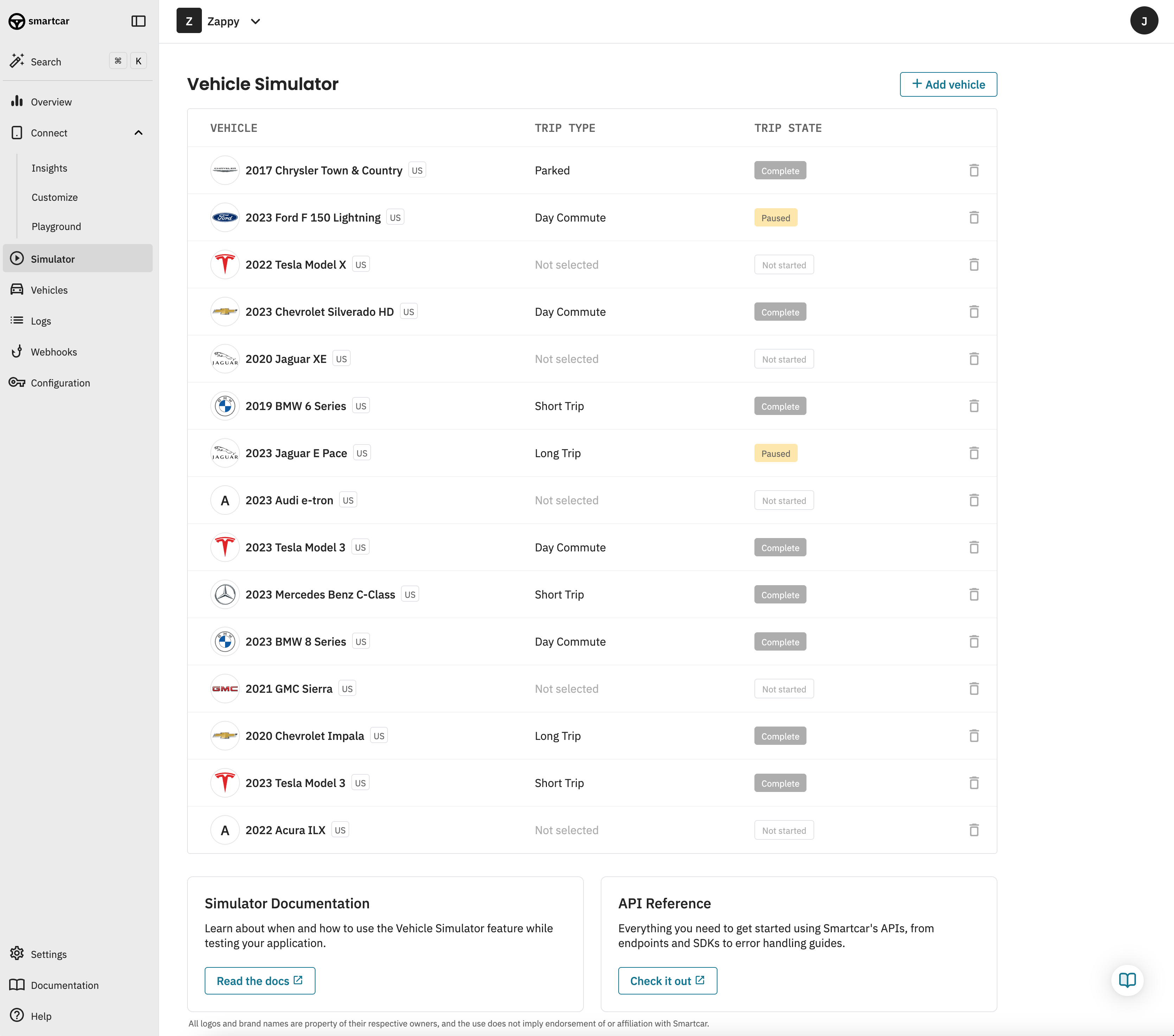The height and width of the screenshot is (1036, 1174).
Task: Delete the 2019 BMW 6 Series
Action: tap(974, 406)
